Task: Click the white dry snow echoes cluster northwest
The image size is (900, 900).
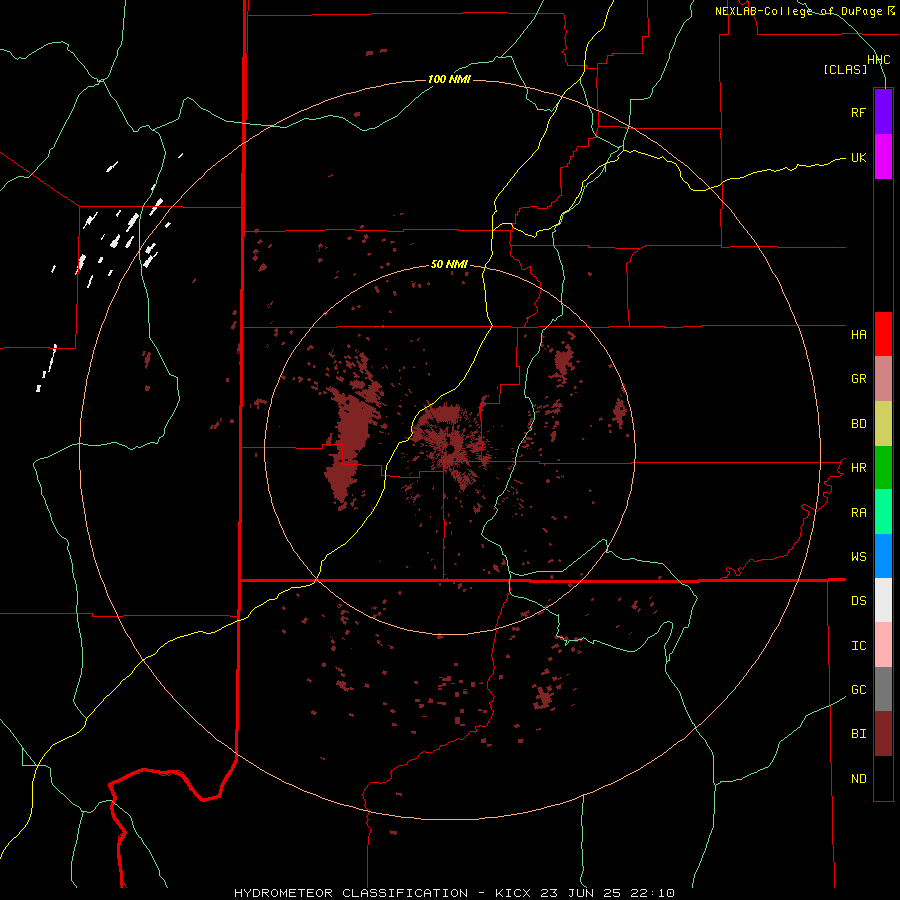Action: [x=123, y=235]
